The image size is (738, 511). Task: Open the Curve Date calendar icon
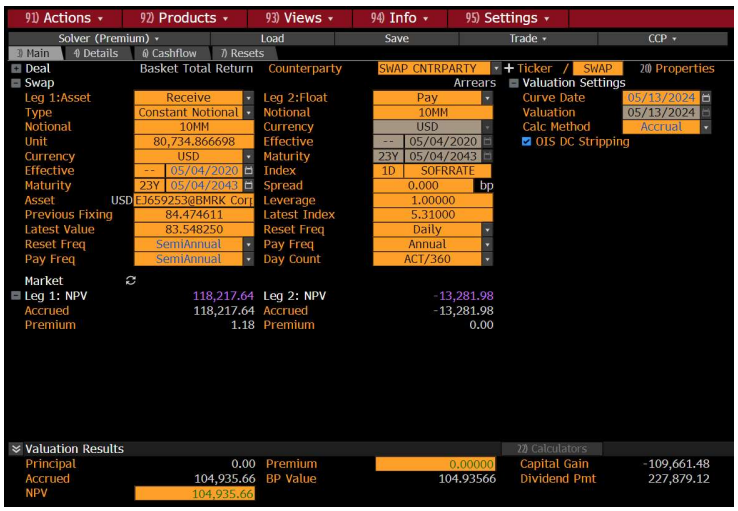[x=706, y=98]
